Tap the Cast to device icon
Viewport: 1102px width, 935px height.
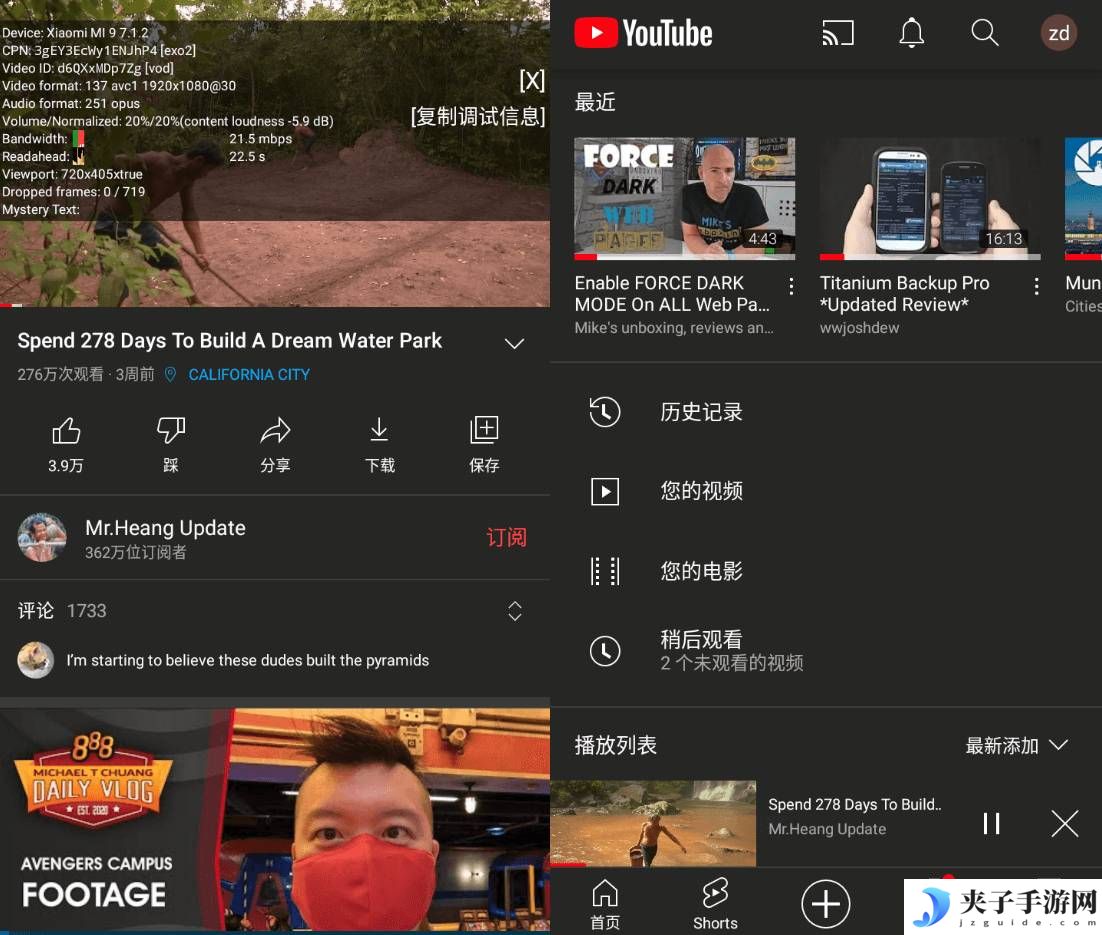(838, 33)
